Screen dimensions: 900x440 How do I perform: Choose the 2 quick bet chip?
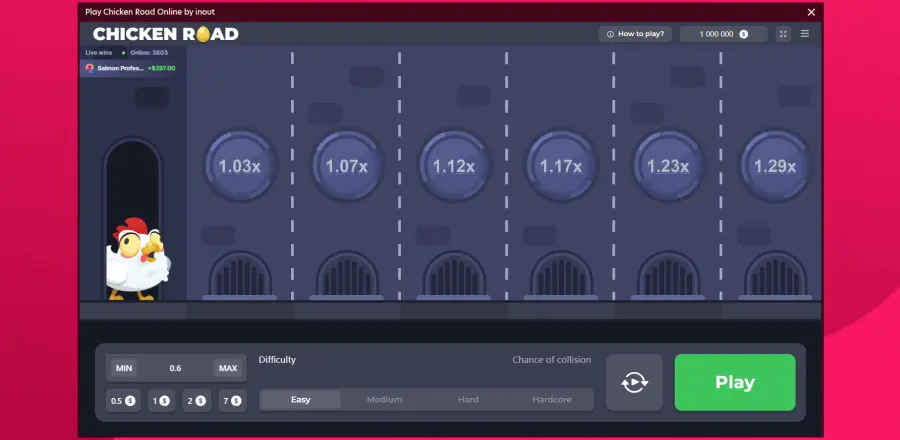point(196,401)
